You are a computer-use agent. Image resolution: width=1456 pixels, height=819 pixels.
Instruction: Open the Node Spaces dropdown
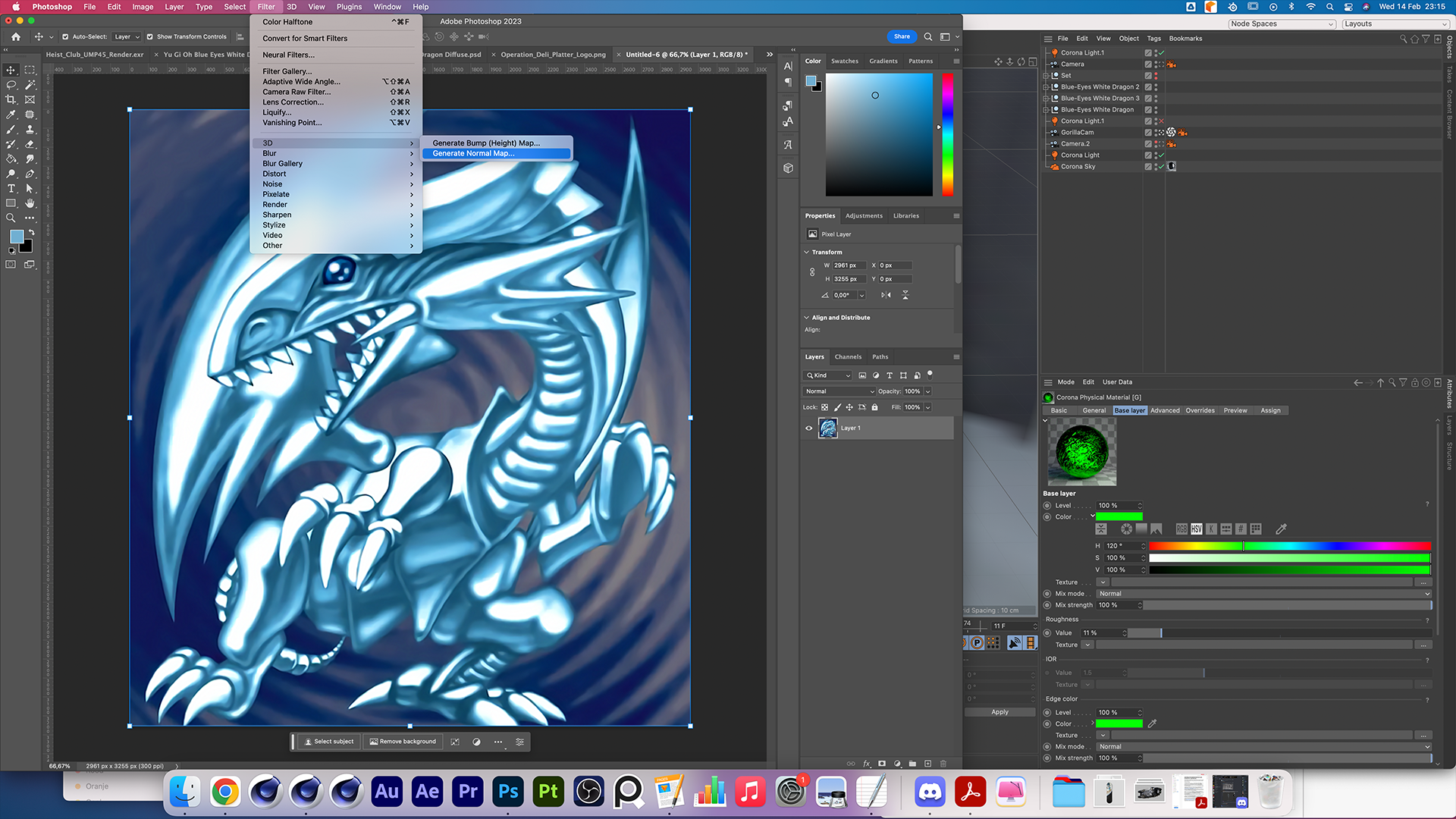pos(1282,24)
